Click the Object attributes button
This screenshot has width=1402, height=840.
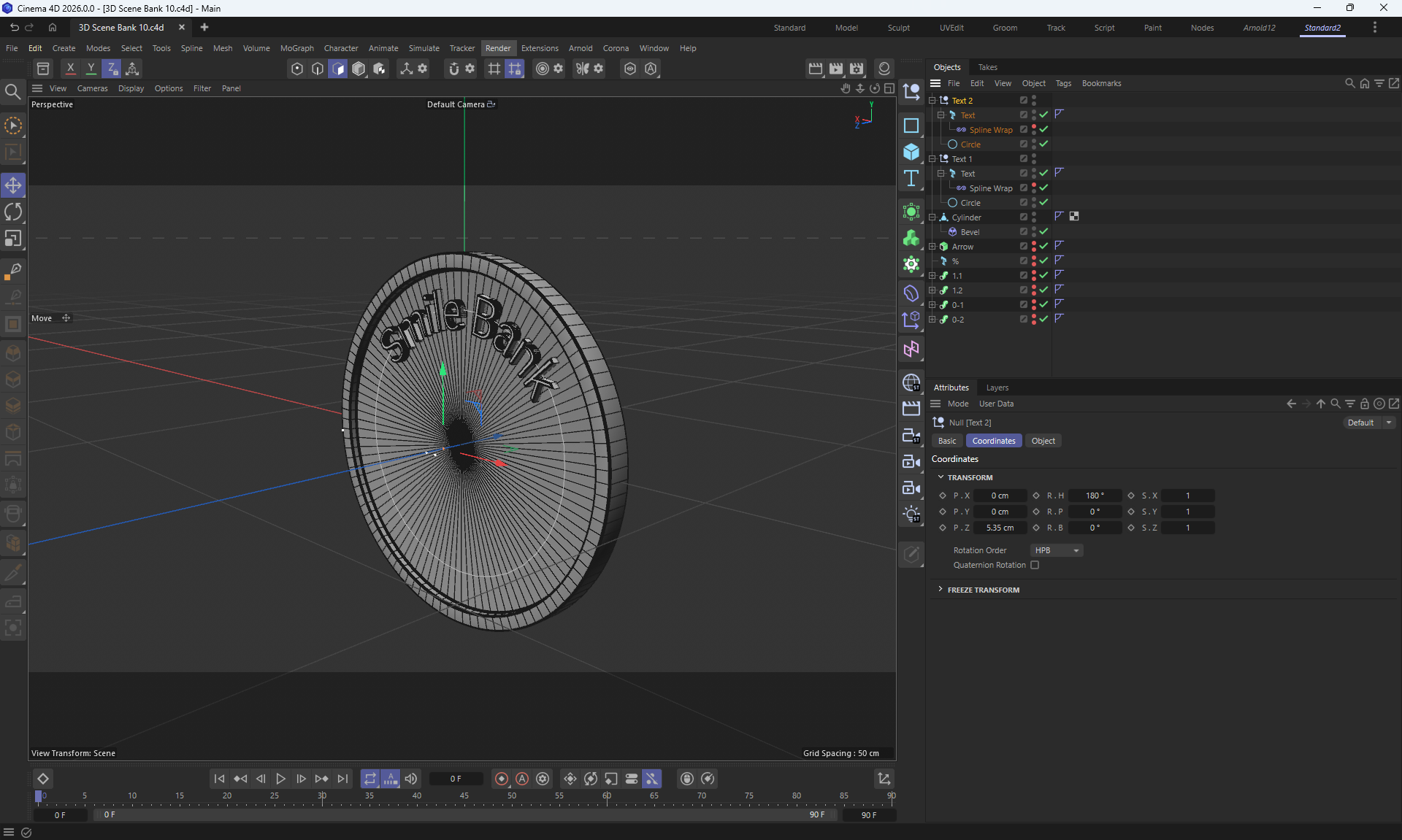pyautogui.click(x=1043, y=441)
